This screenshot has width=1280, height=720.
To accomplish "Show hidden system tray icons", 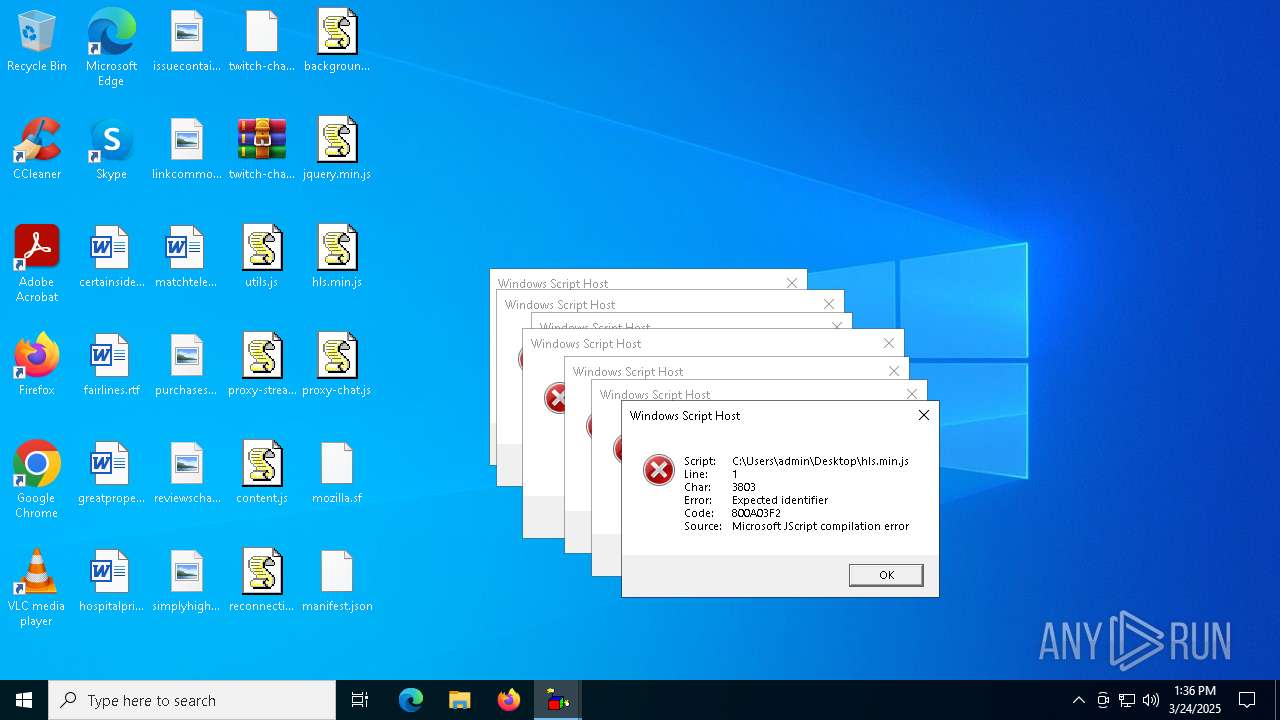I will point(1078,700).
